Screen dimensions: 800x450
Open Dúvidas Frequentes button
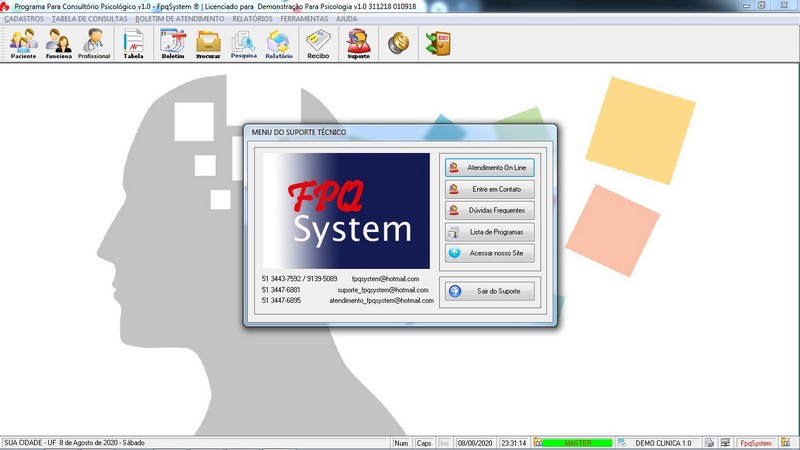(490, 210)
